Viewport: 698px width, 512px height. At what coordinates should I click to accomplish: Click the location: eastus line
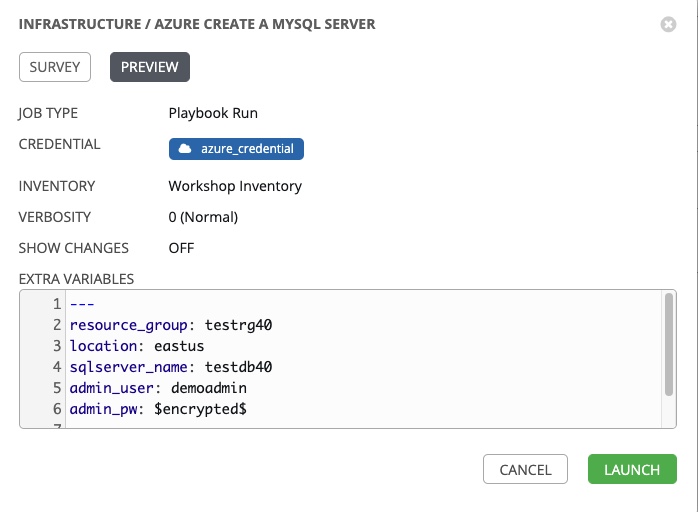[137, 346]
